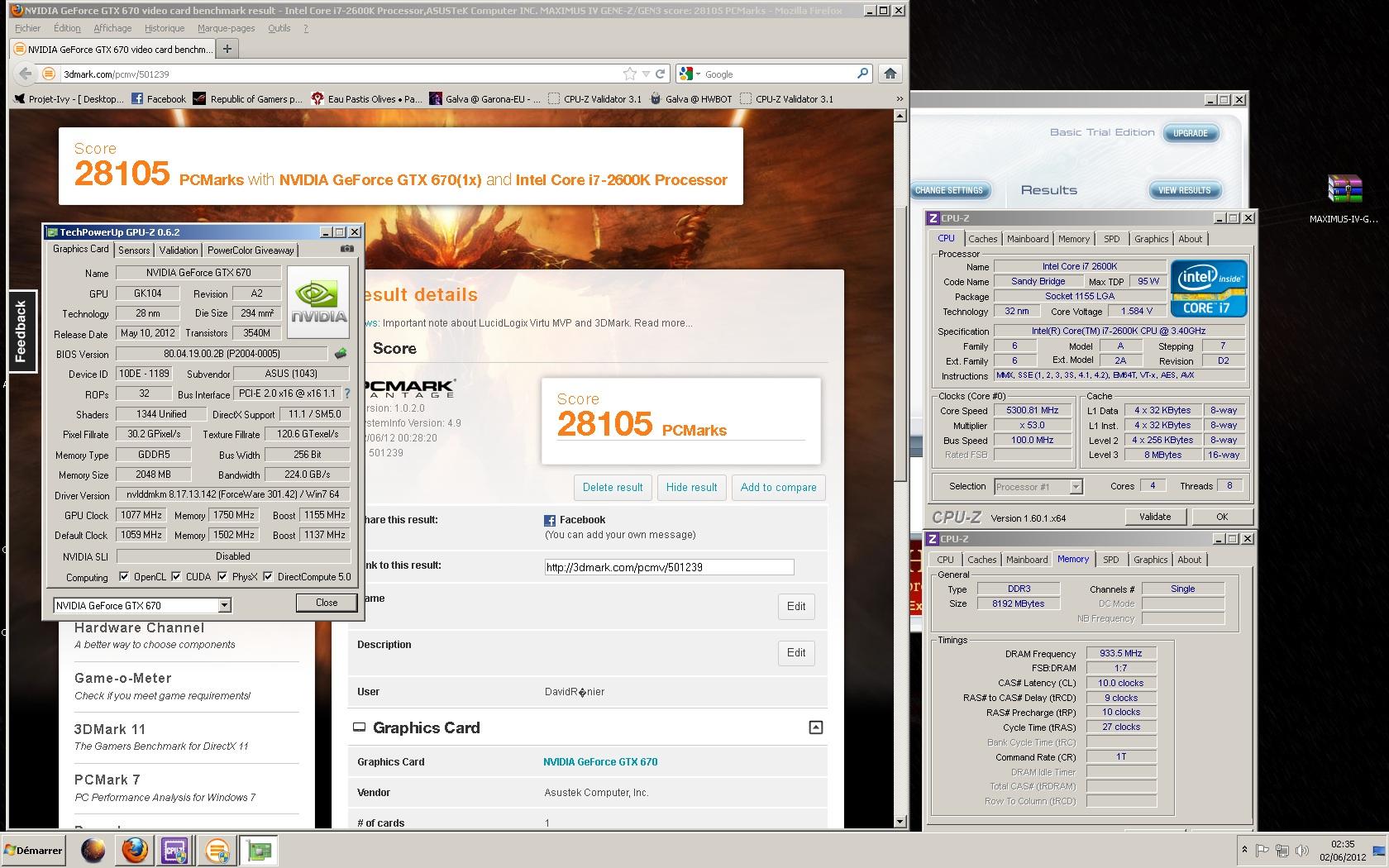This screenshot has width=1389, height=868.
Task: Click Firefox back arrow button
Action: pyautogui.click(x=26, y=74)
